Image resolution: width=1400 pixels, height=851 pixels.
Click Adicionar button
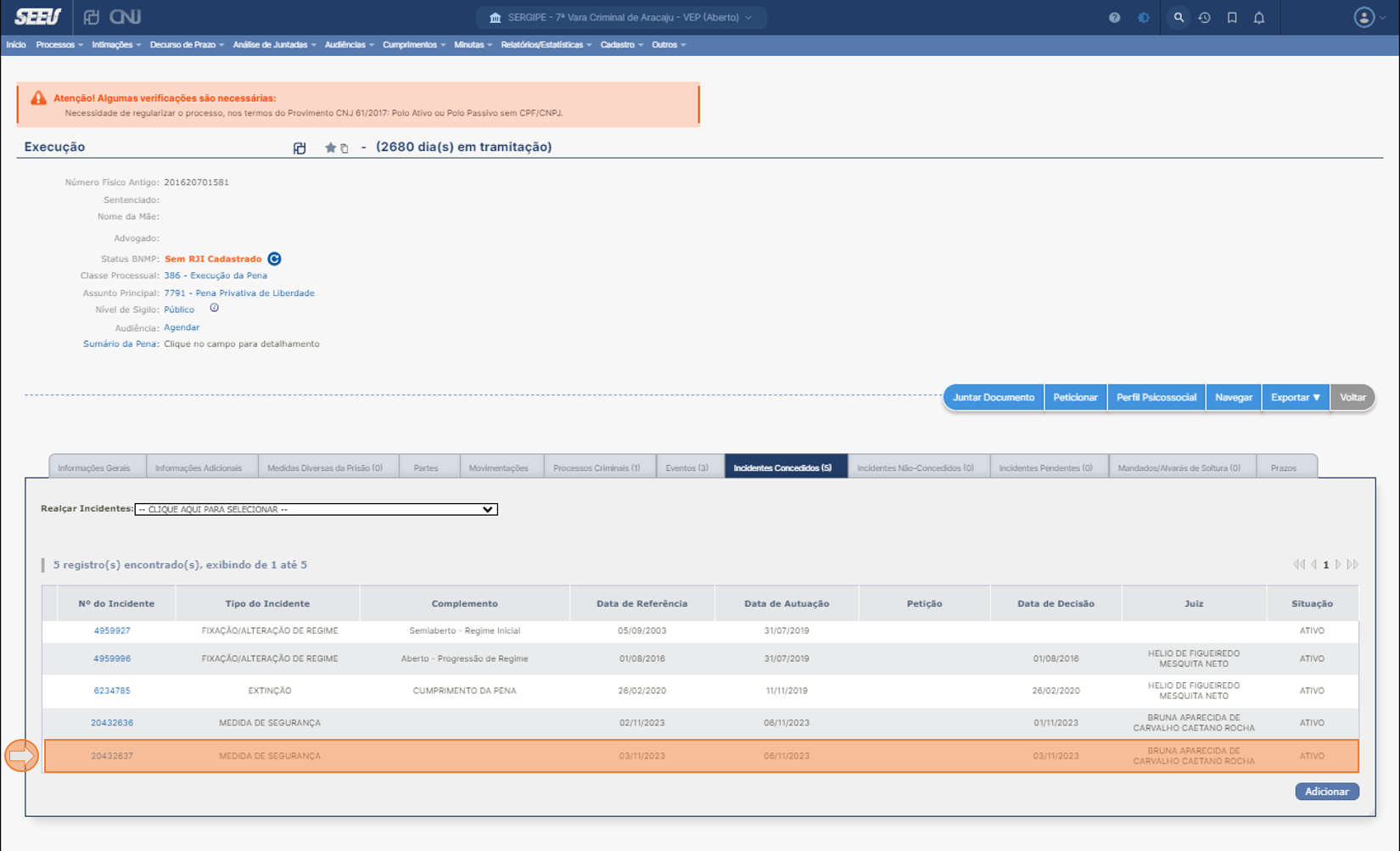click(x=1327, y=792)
